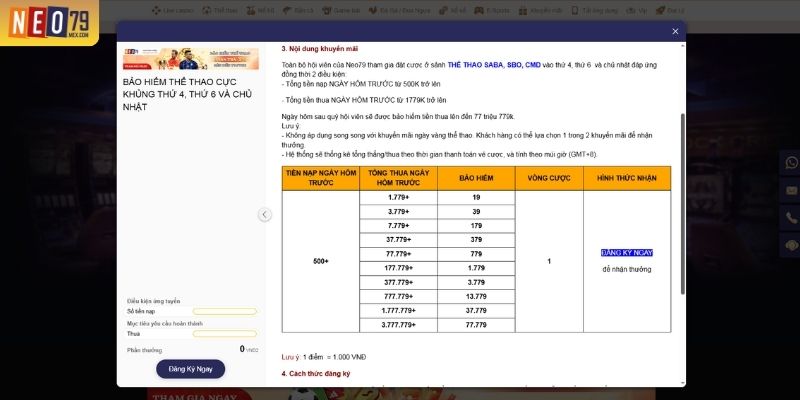
Task: Click the VÒNG CƯỢC value 1
Action: coord(549,261)
